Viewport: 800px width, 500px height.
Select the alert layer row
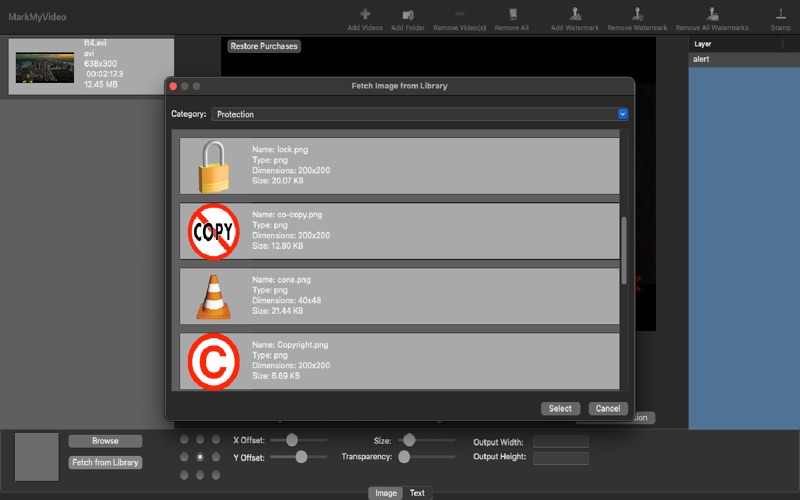(744, 59)
